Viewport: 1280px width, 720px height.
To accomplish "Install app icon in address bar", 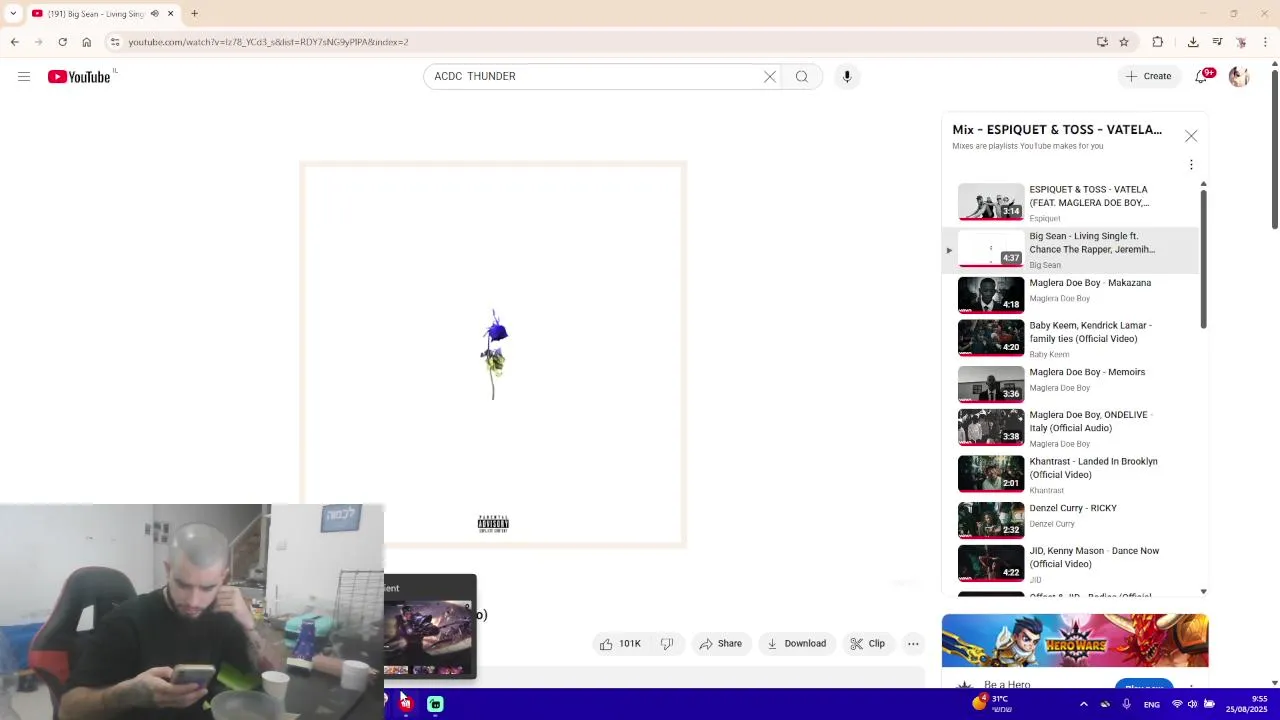I will pos(1102,42).
